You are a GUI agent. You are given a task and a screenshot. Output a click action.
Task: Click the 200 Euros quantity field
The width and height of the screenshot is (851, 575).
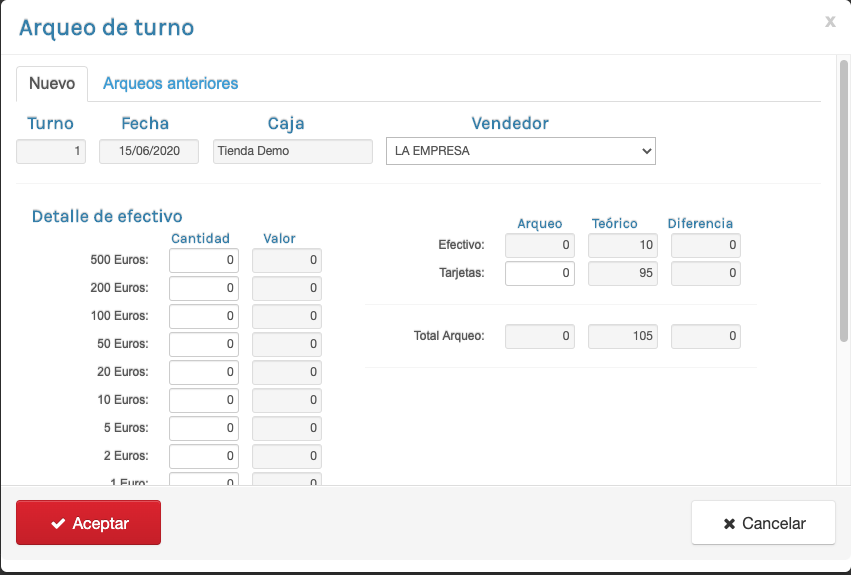204,289
